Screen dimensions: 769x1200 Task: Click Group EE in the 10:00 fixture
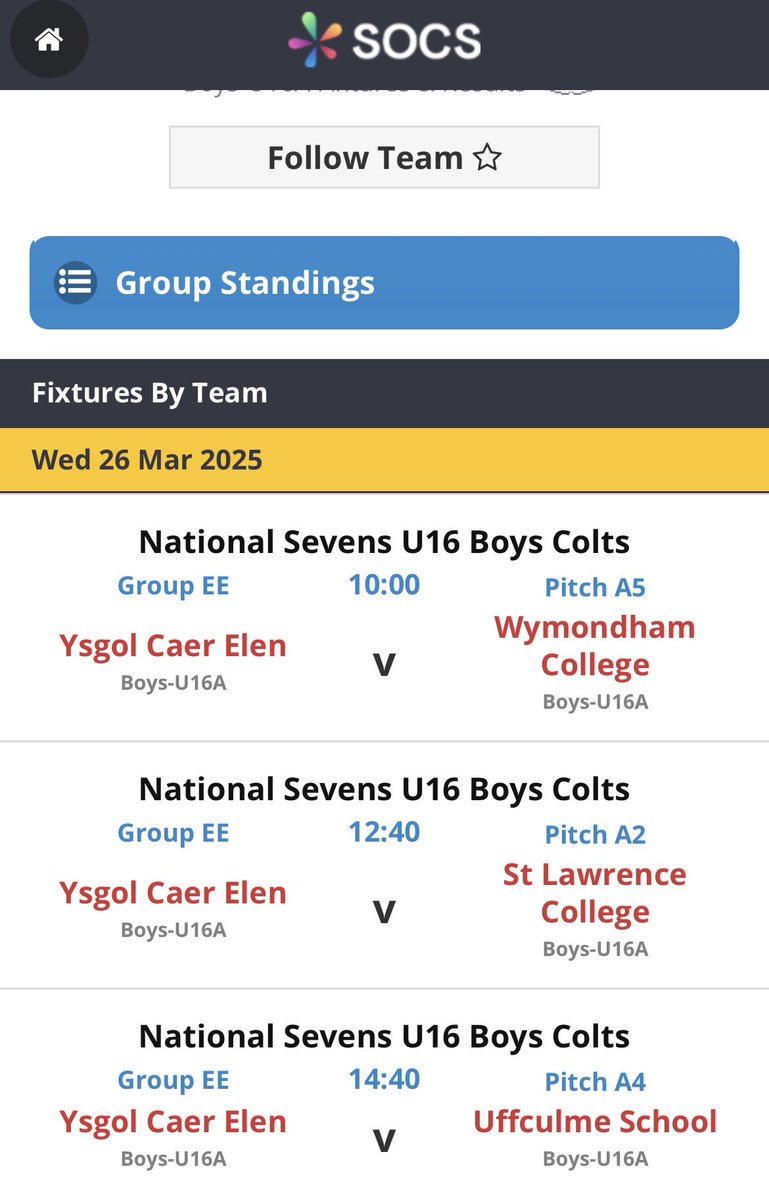[173, 586]
